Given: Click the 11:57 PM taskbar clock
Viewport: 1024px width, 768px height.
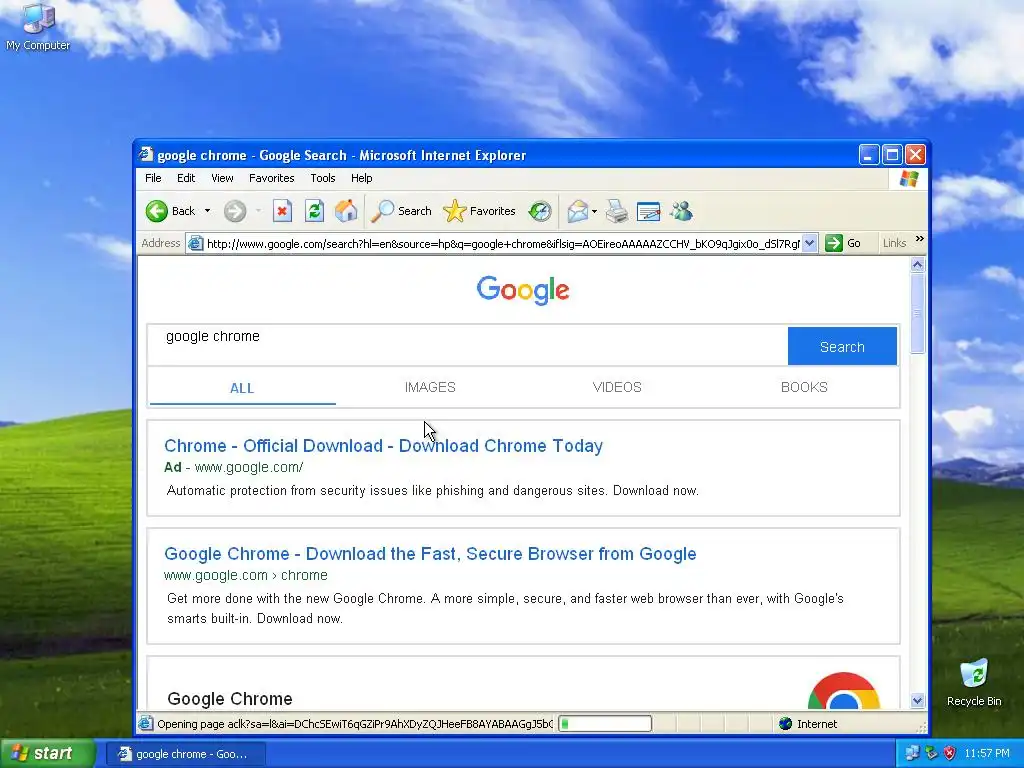Looking at the screenshot, I should click(x=987, y=754).
